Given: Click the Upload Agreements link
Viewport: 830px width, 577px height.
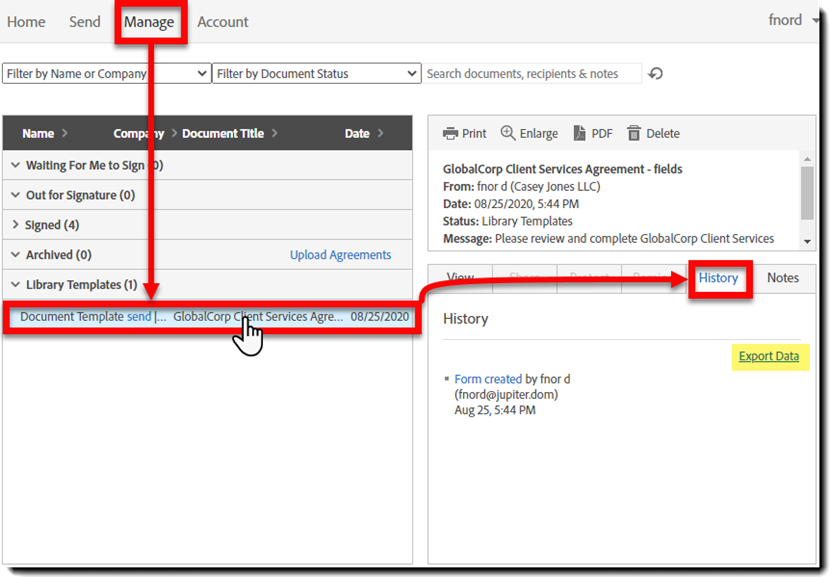Looking at the screenshot, I should coord(342,255).
